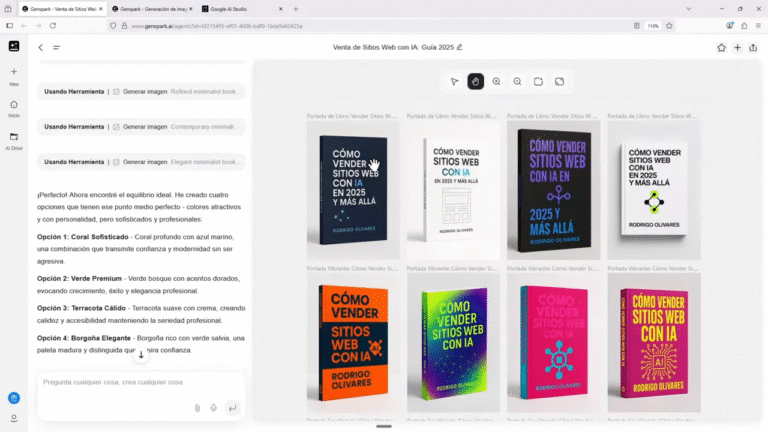Bookmark page with browser star icon

coord(669,26)
